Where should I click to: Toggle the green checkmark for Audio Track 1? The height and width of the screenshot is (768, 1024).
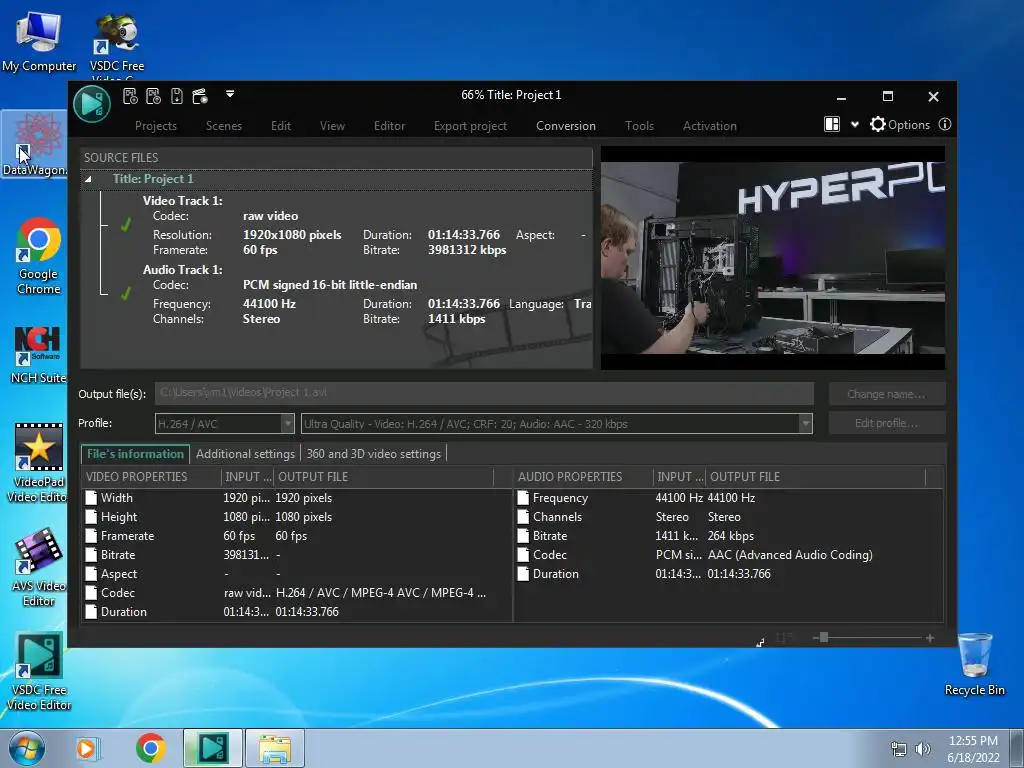126,294
